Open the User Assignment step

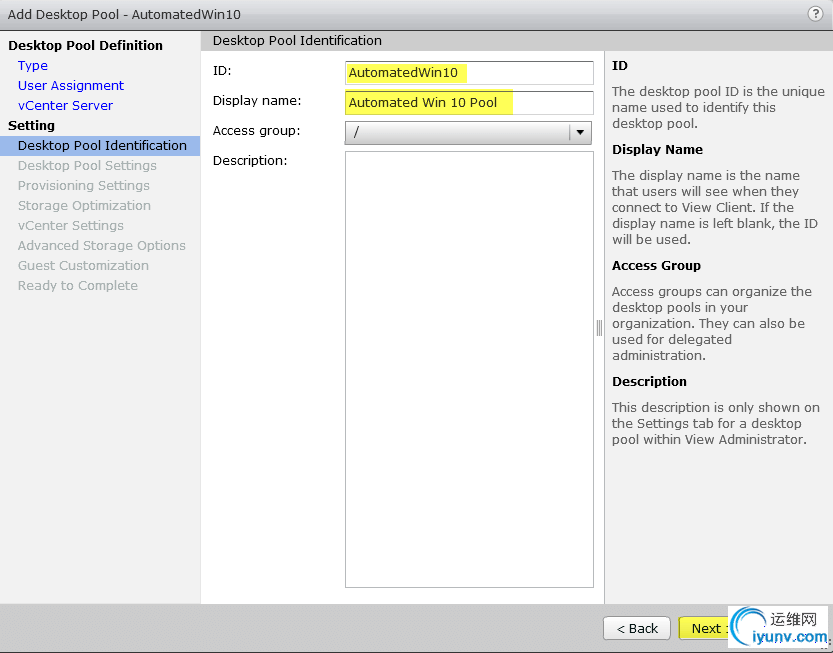coord(71,86)
